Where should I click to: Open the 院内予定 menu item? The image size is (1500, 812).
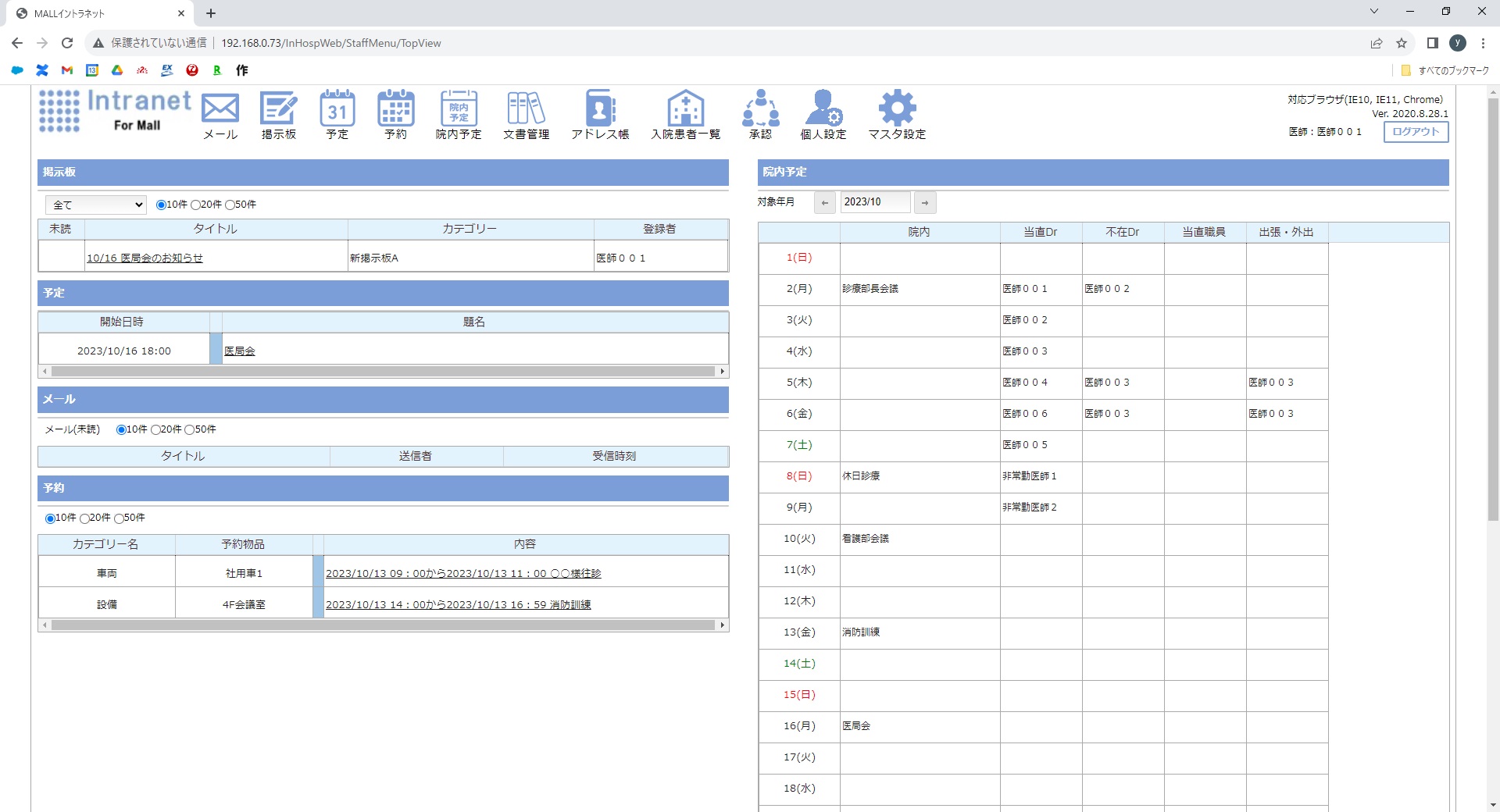(x=459, y=114)
